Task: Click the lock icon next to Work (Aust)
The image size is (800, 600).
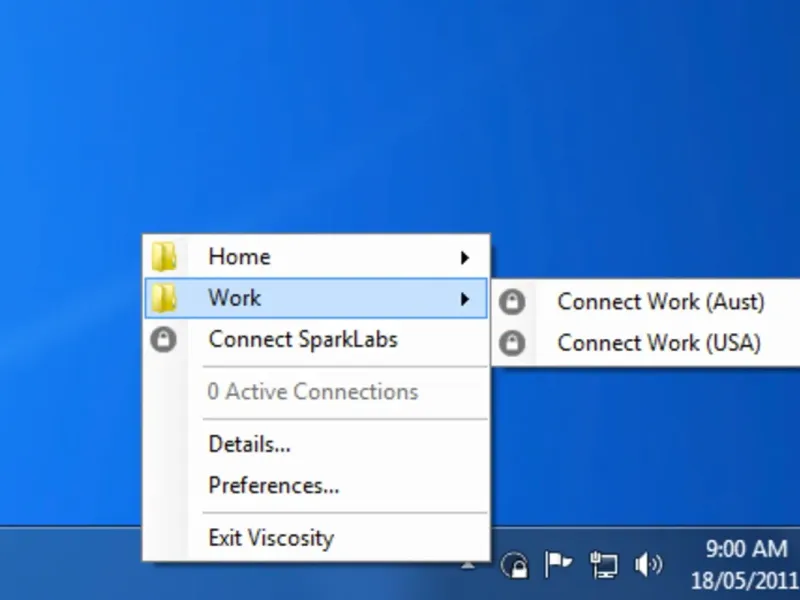Action: (512, 302)
